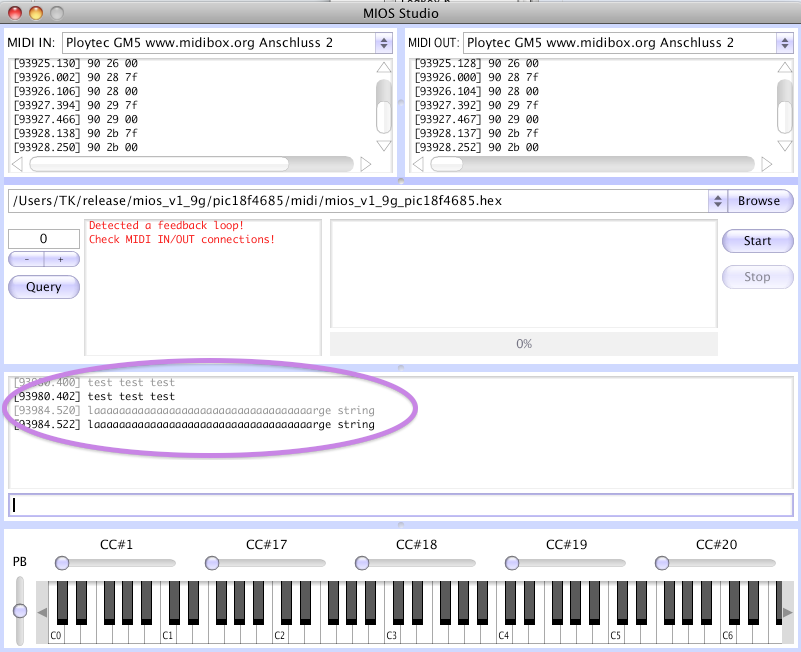Click the CC#19 slider knob
Image resolution: width=801 pixels, height=652 pixels.
(x=512, y=563)
